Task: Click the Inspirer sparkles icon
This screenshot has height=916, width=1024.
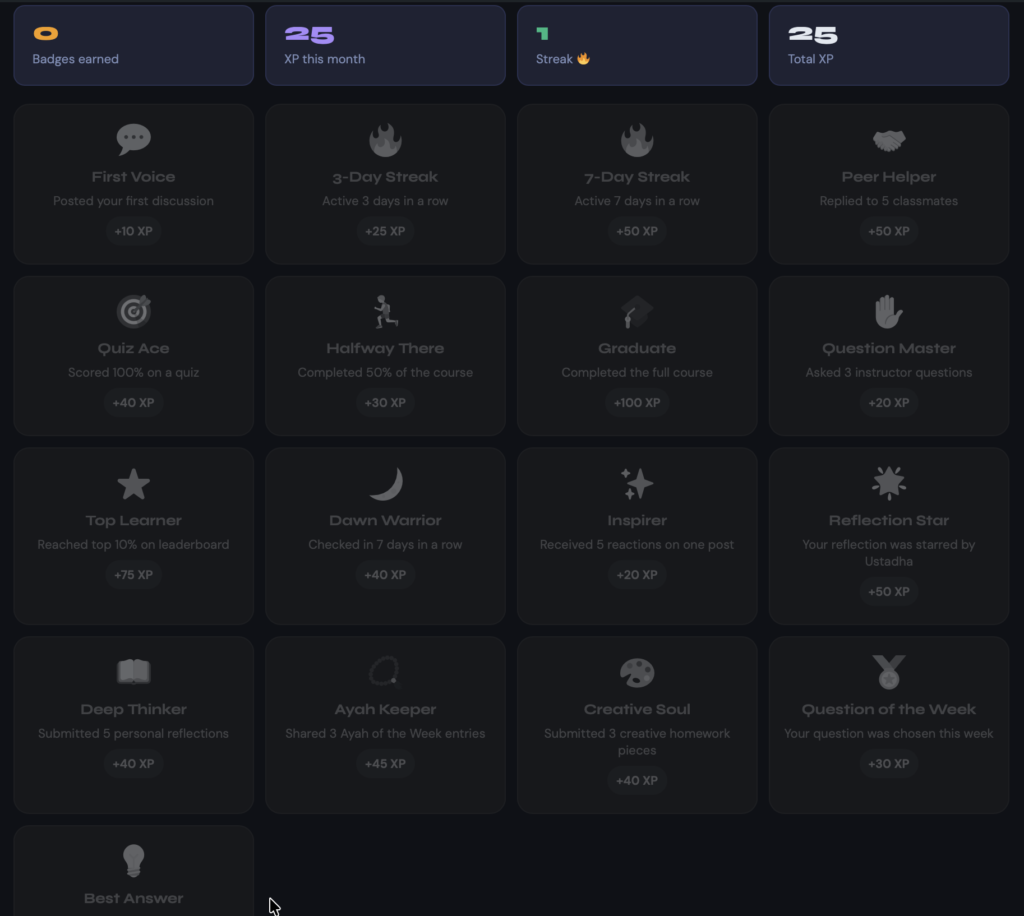Action: (637, 484)
